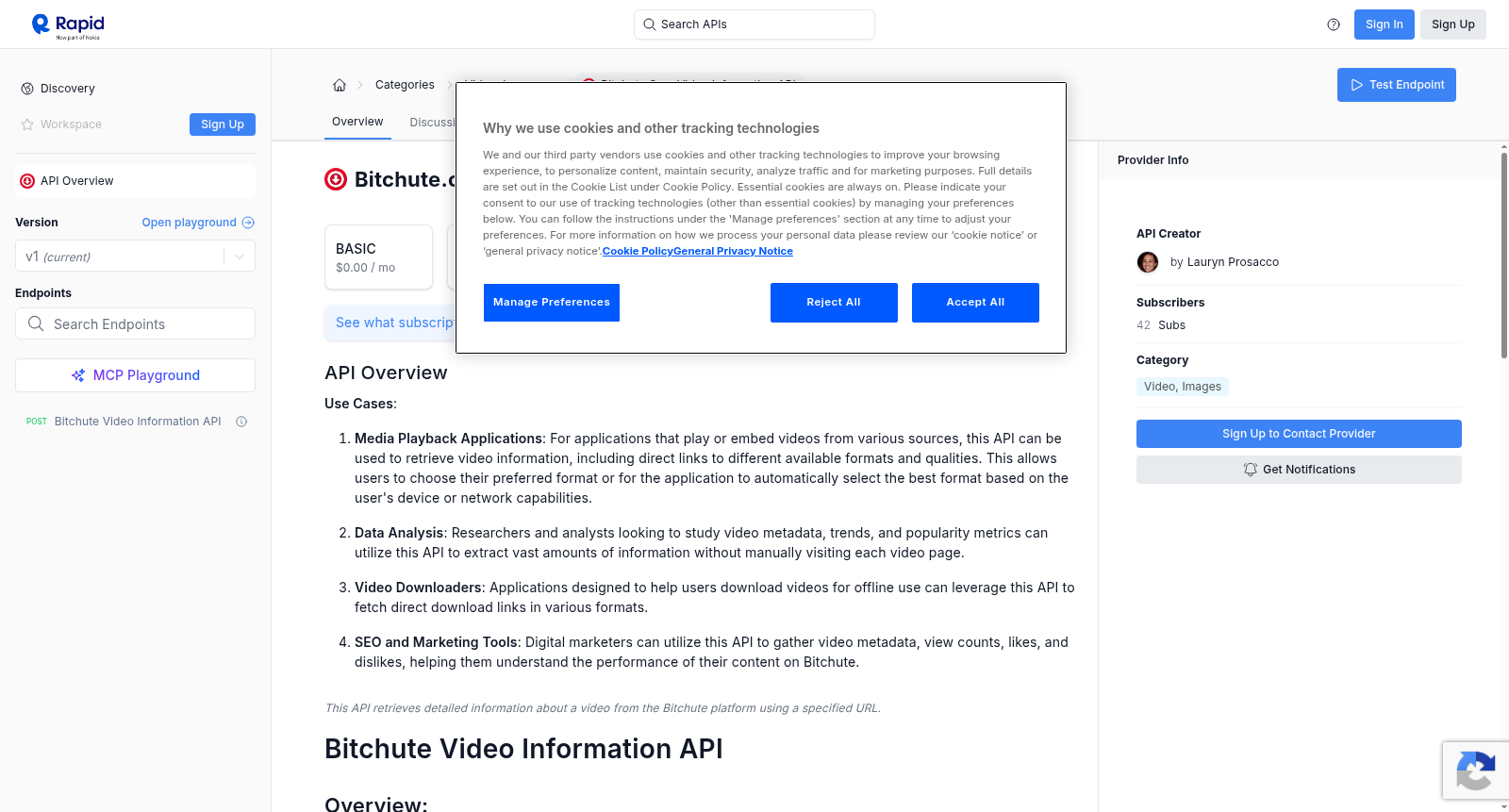The image size is (1509, 812).
Task: Open Discovery in the sidebar
Action: (68, 89)
